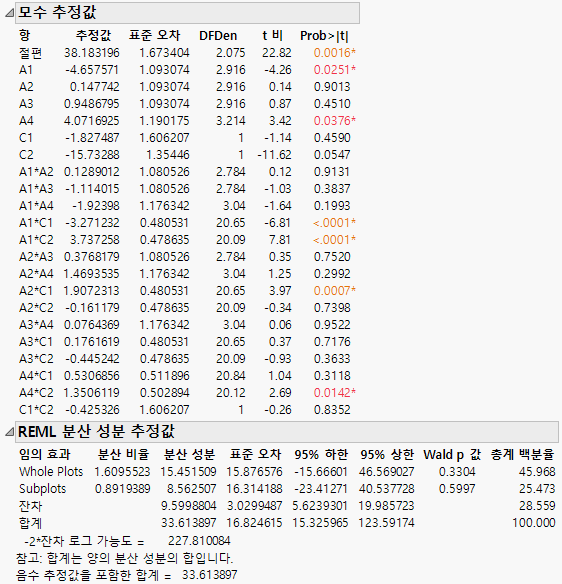Click the DFDen value 2.075

click(231, 53)
